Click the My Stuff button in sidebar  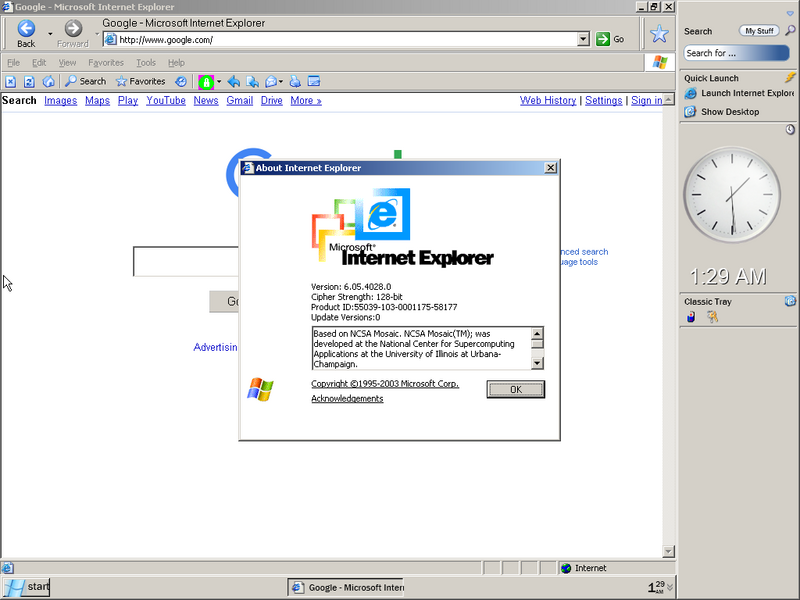(x=759, y=31)
